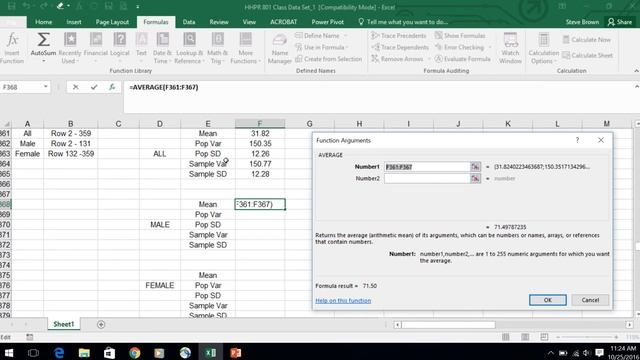Screen dimensions: 640x360
Task: Click Trace Precedents
Action: click(399, 36)
